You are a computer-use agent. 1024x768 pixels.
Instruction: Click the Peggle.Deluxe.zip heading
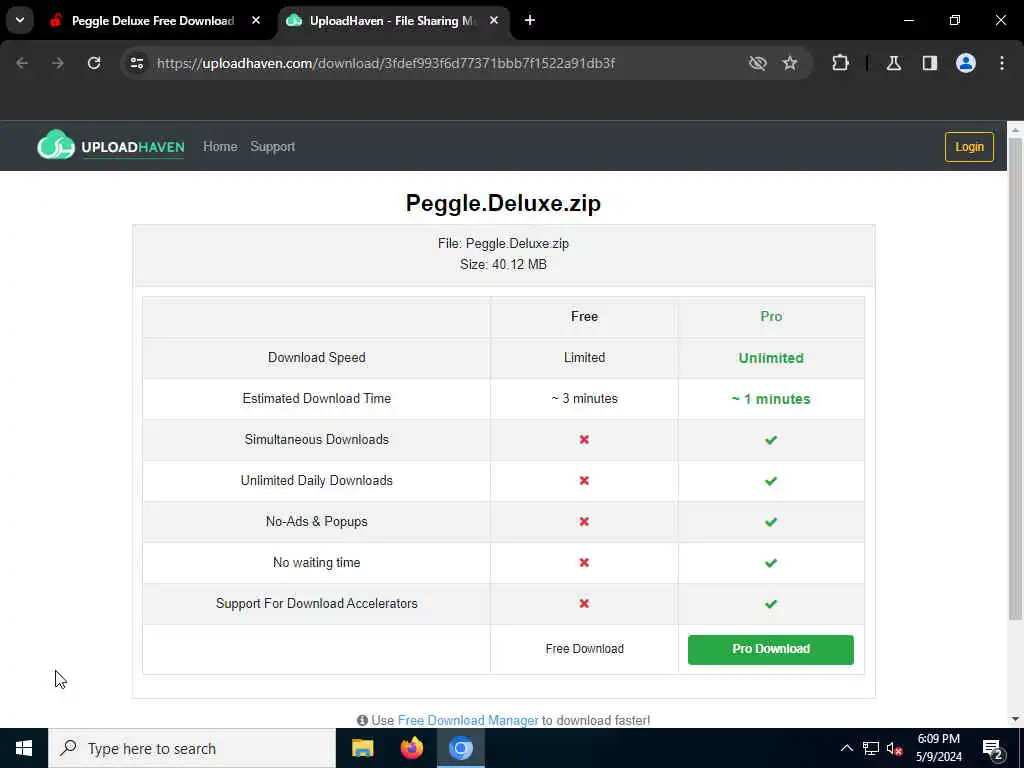pos(503,203)
